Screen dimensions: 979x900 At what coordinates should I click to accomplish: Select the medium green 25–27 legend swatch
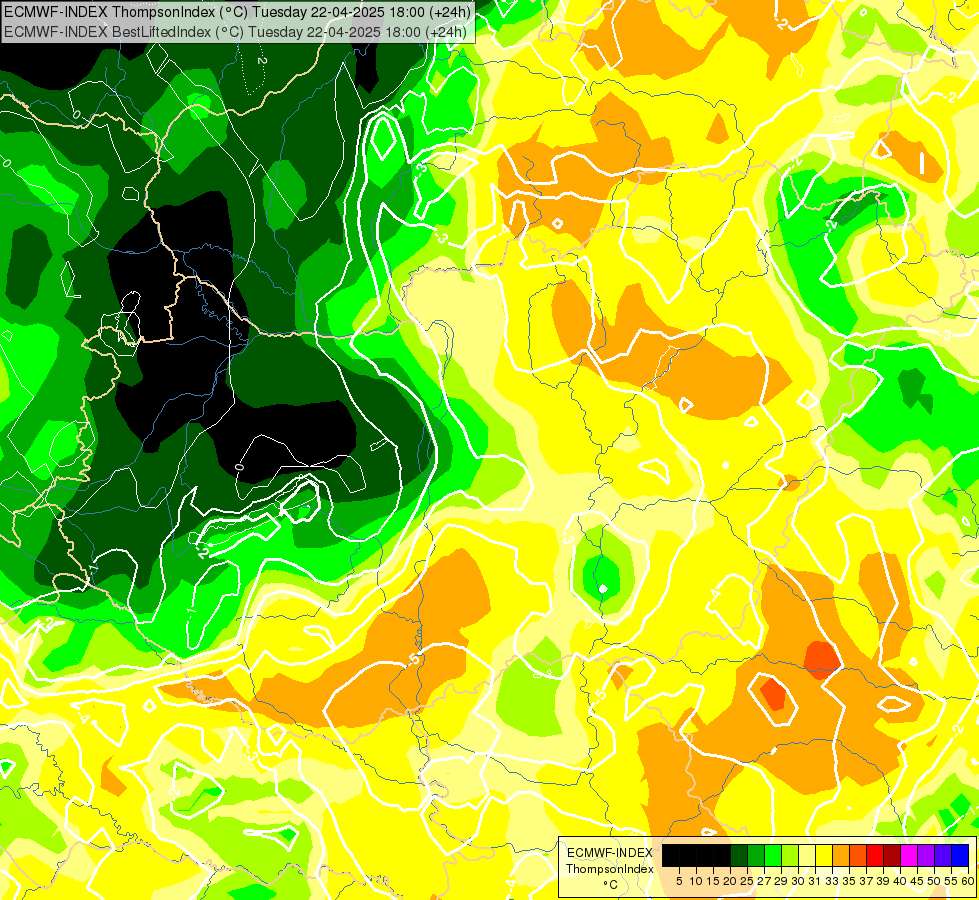(x=756, y=855)
